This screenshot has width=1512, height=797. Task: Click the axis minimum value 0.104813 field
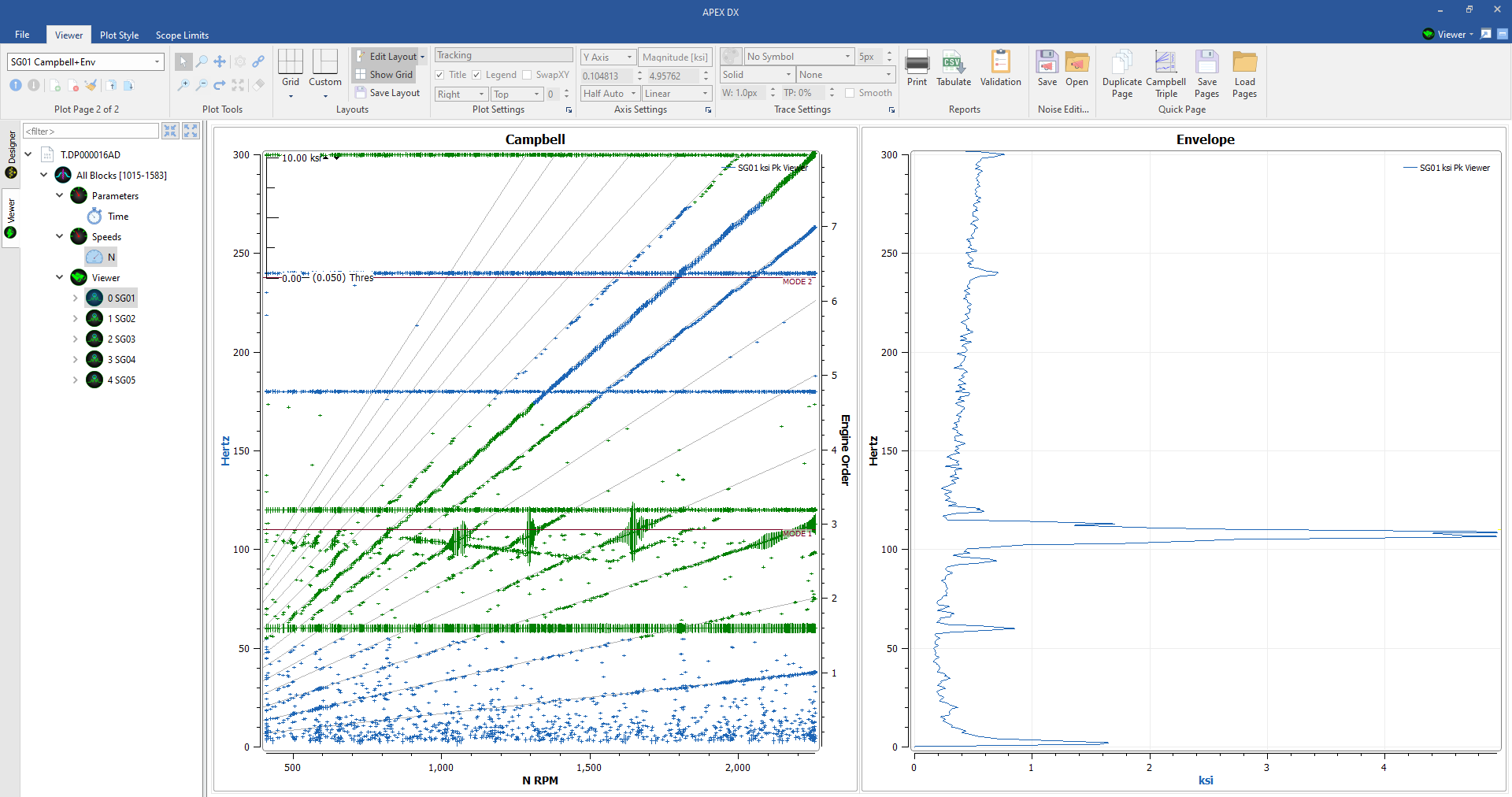(x=606, y=76)
